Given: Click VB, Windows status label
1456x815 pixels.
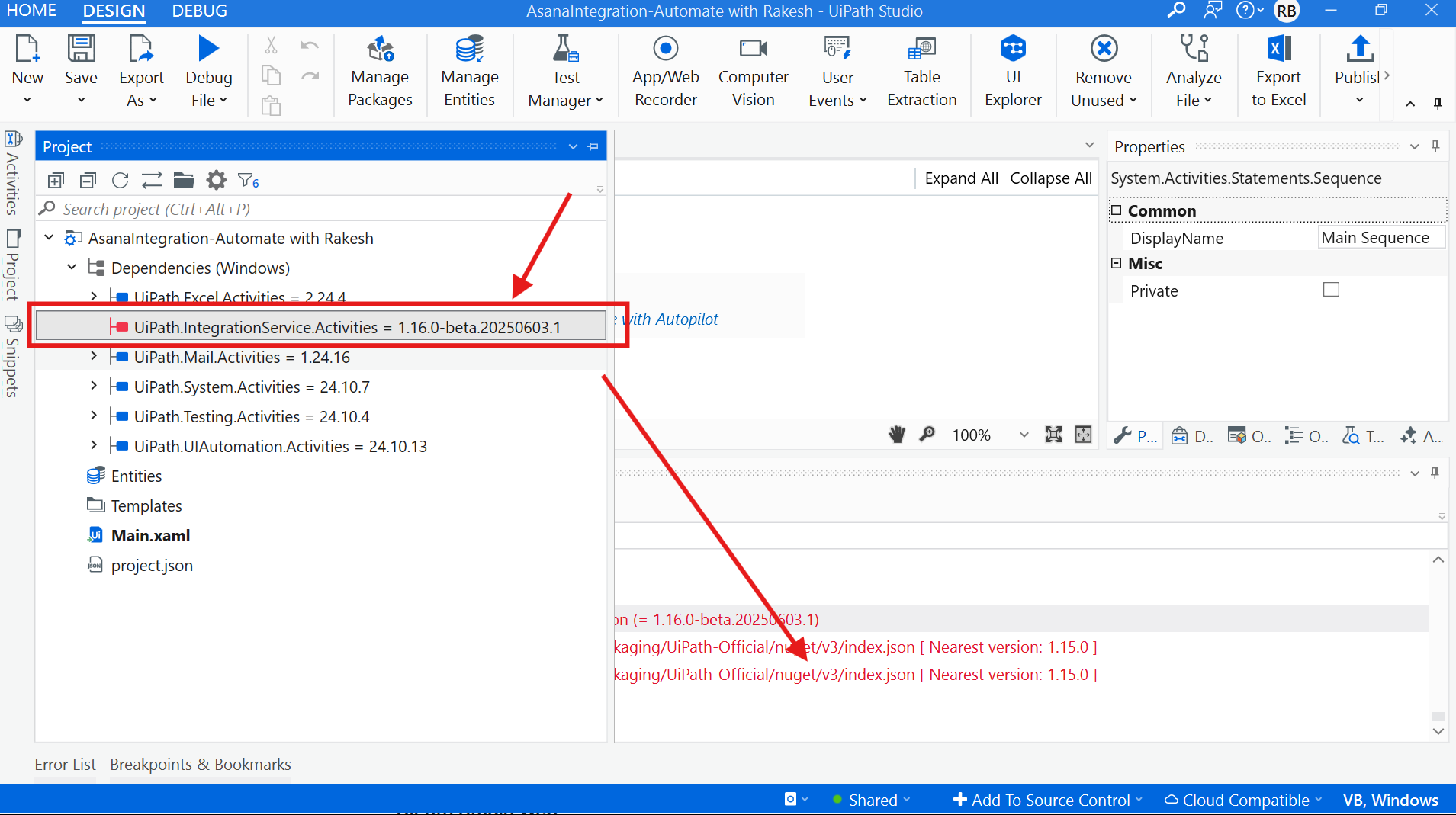Looking at the screenshot, I should 1390,800.
